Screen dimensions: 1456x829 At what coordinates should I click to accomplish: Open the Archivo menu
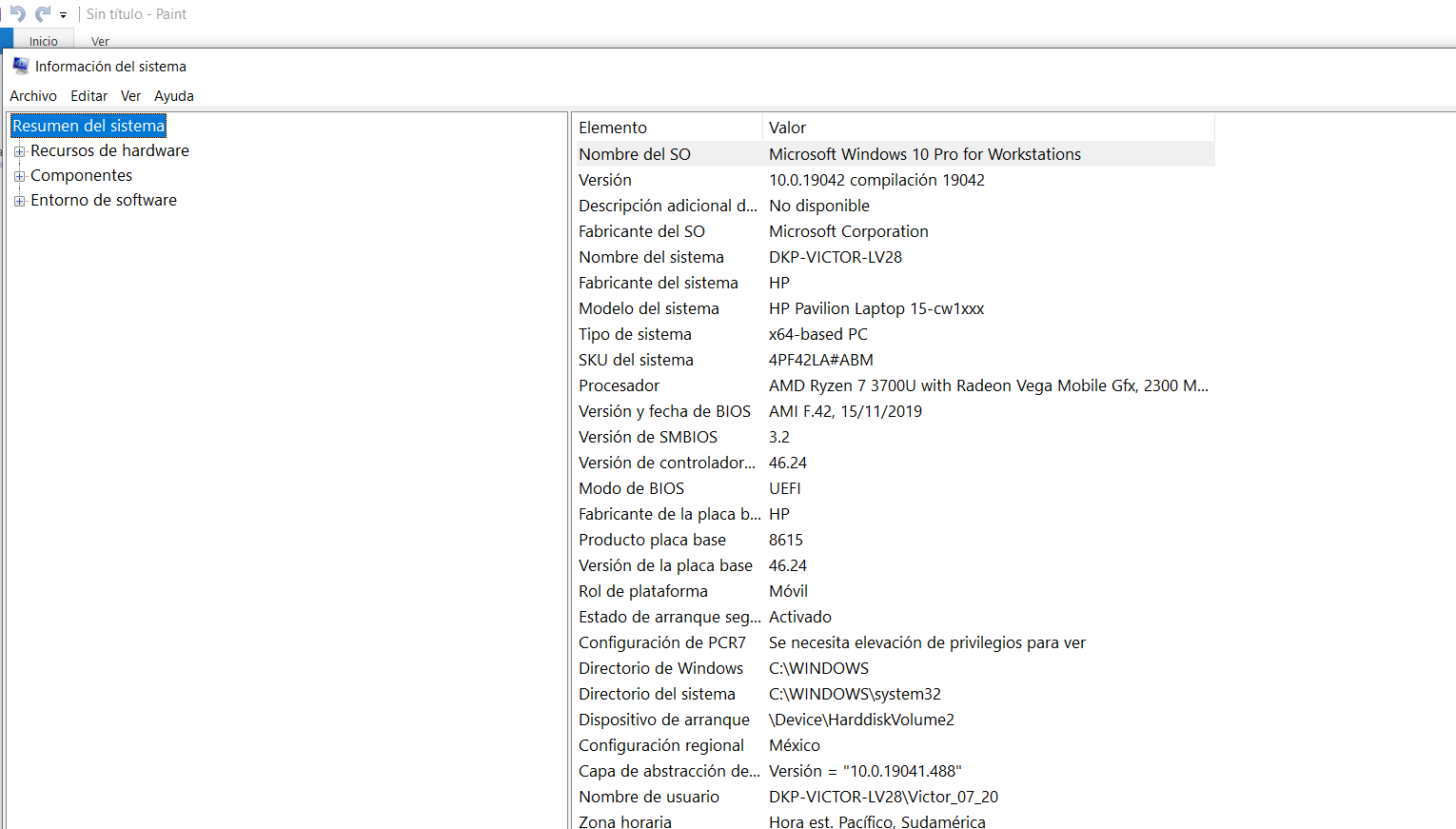[33, 96]
